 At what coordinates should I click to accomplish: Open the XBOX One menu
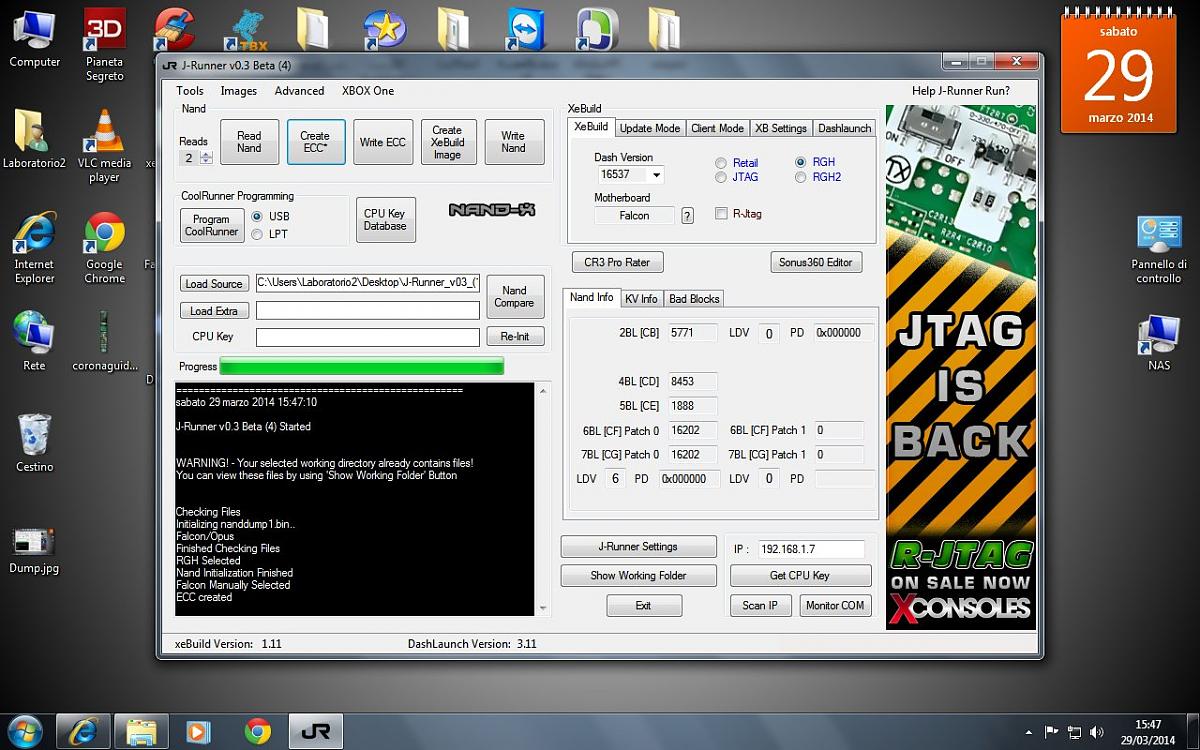click(368, 91)
